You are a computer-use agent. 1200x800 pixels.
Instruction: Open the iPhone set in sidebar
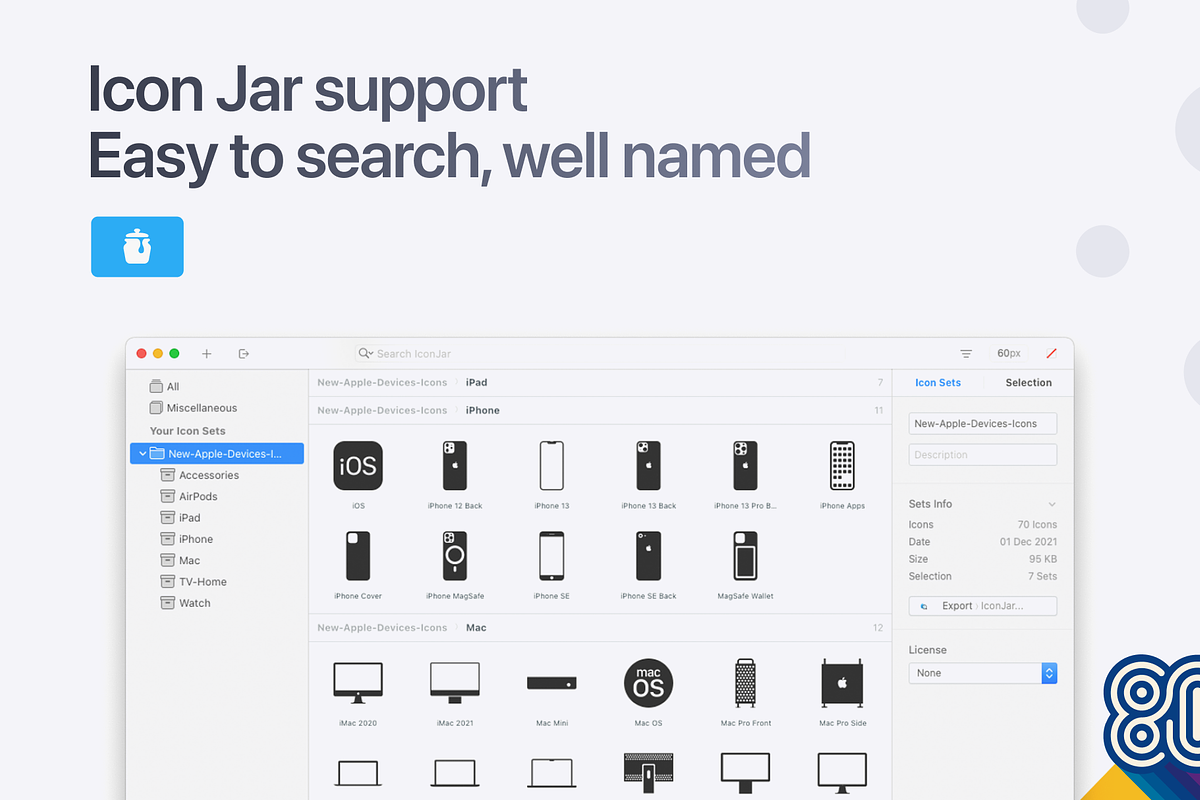coord(187,539)
